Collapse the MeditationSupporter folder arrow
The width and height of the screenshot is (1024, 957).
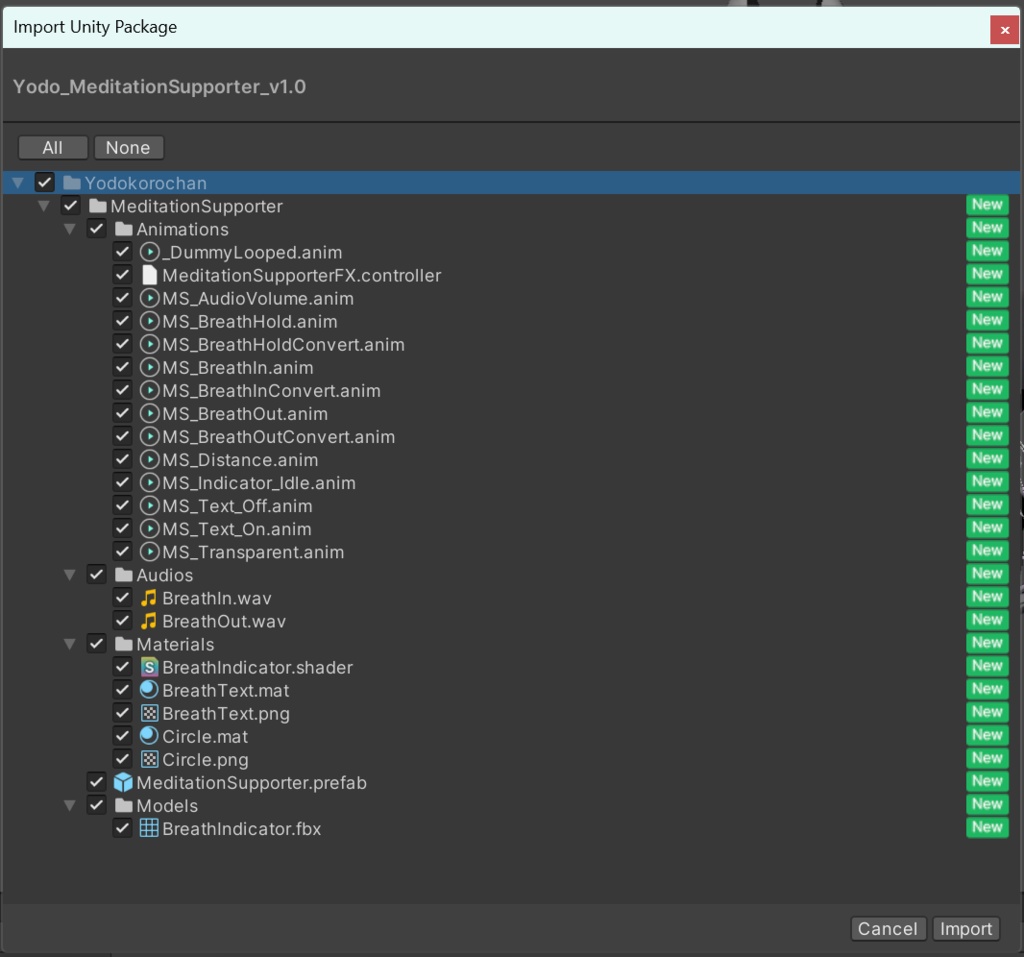(x=44, y=206)
